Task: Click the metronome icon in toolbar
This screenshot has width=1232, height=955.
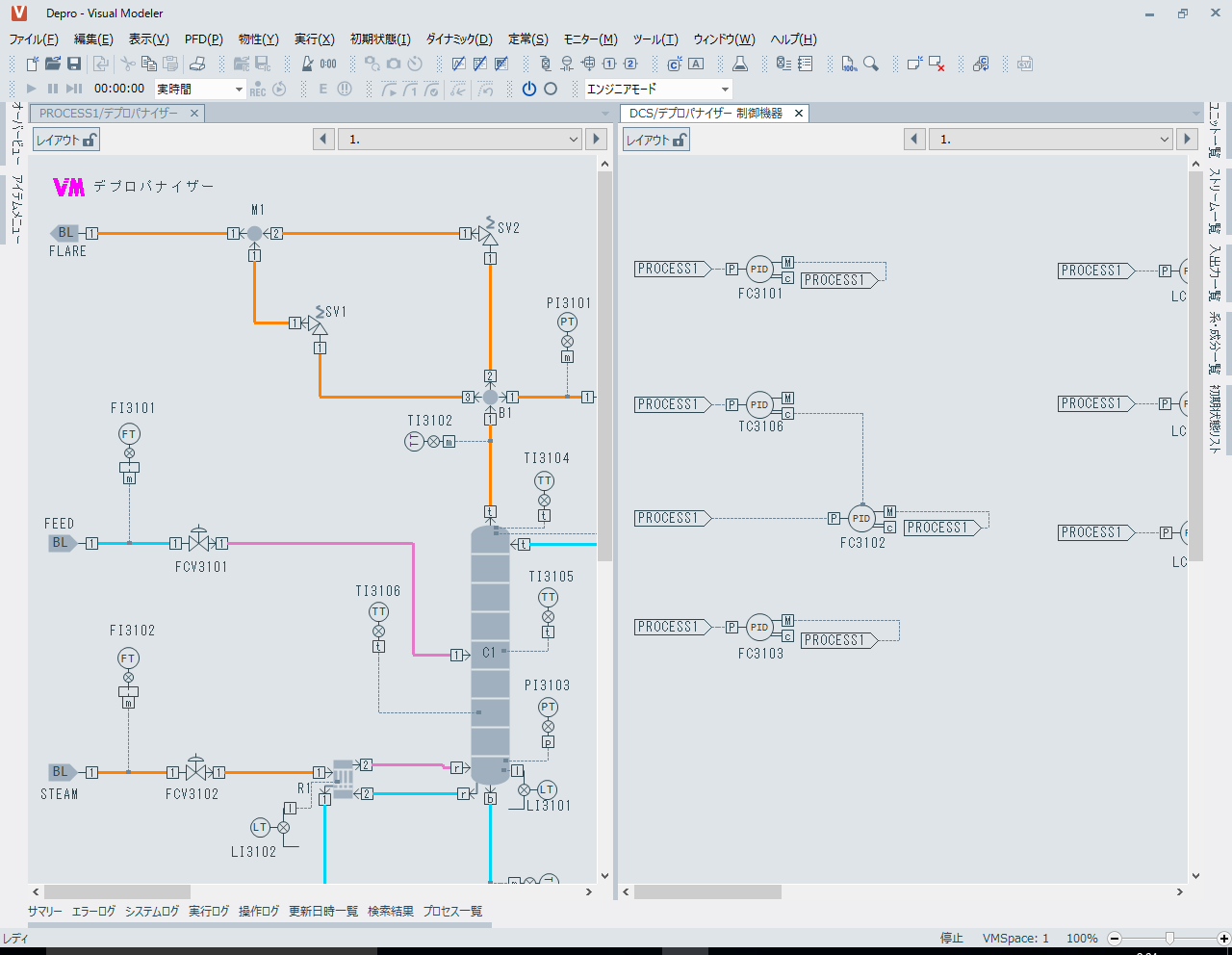Action: pyautogui.click(x=307, y=64)
